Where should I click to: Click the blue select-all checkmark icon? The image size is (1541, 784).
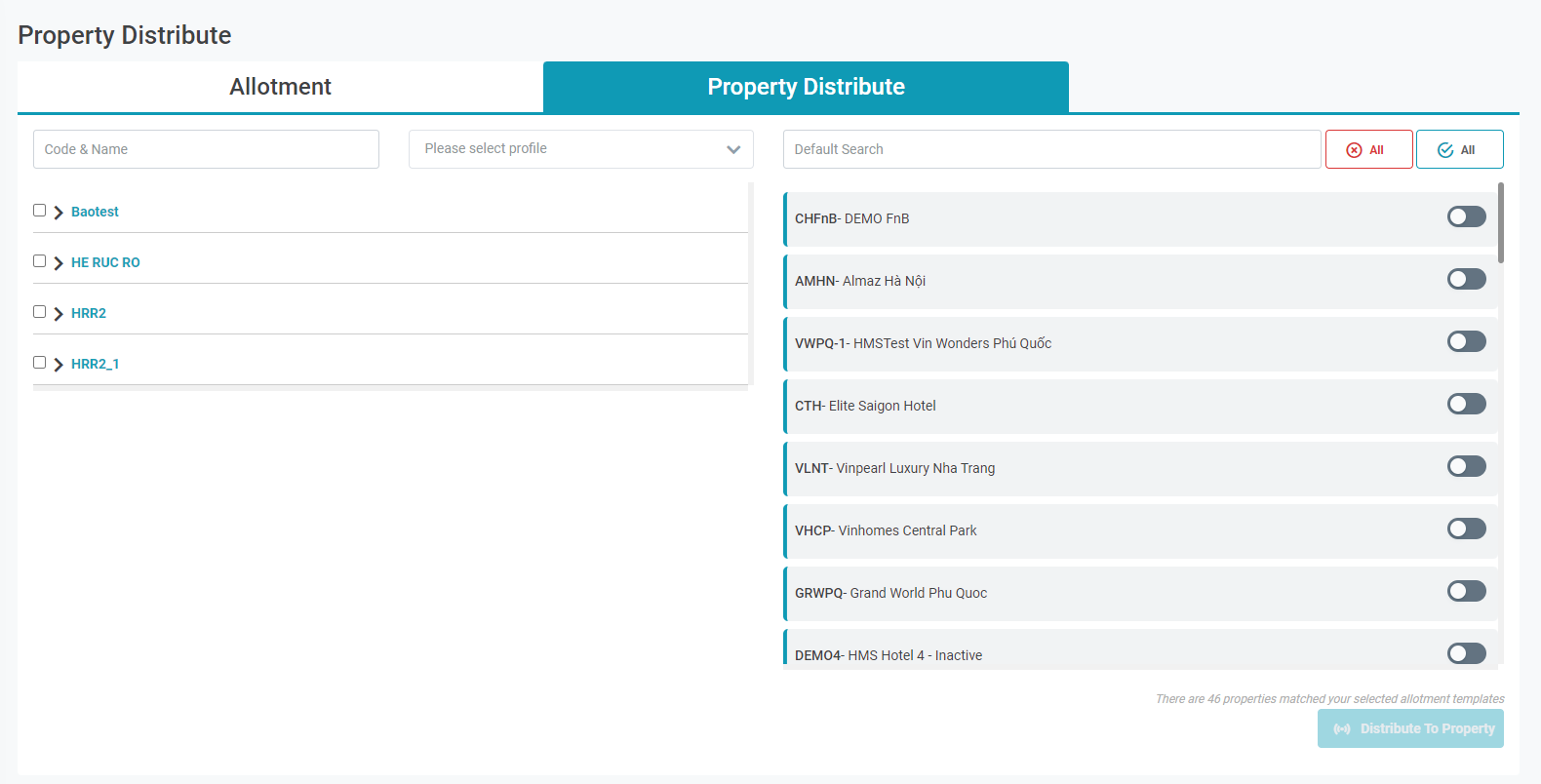(x=1445, y=150)
